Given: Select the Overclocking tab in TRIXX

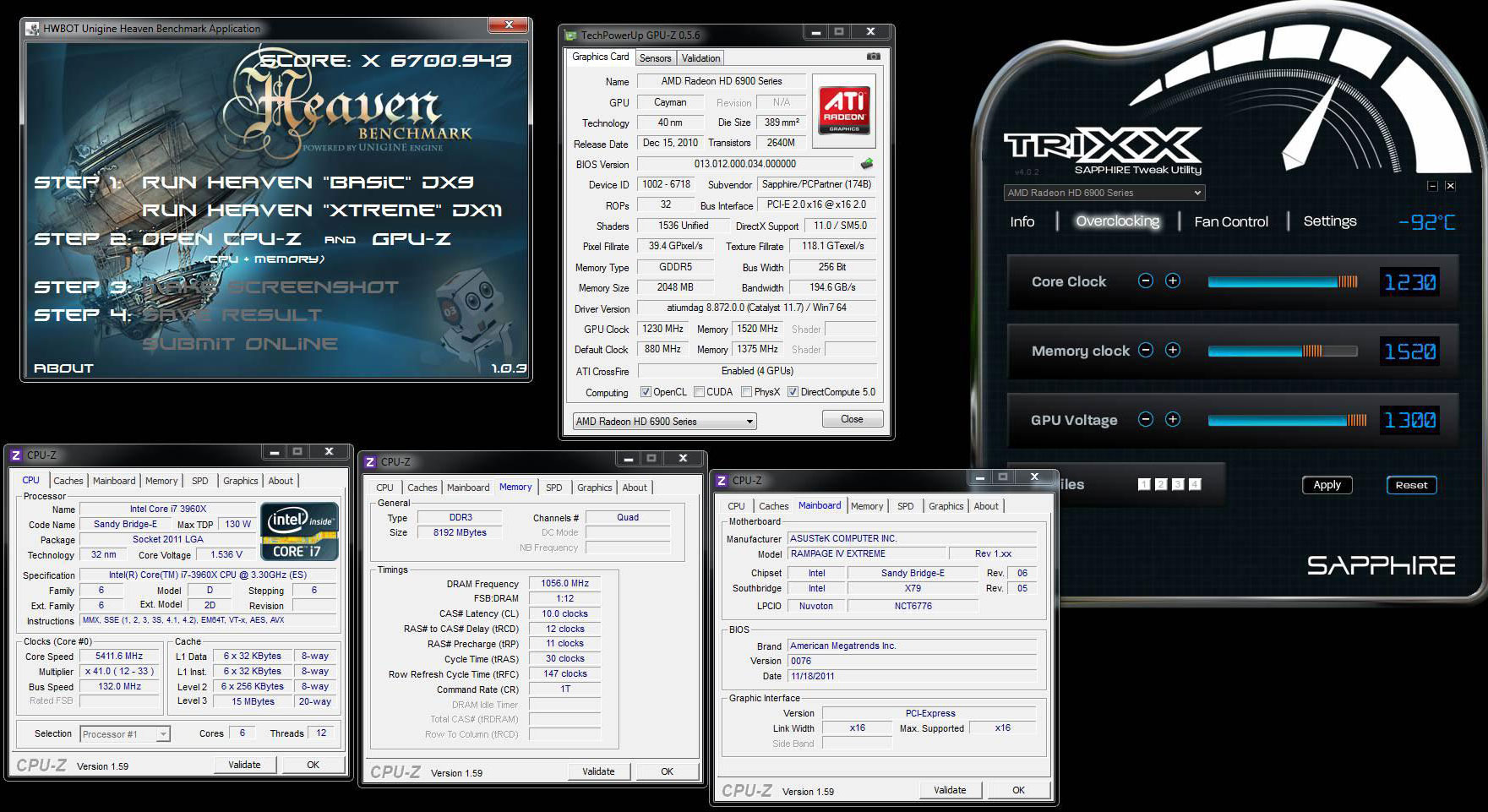Looking at the screenshot, I should [1117, 221].
